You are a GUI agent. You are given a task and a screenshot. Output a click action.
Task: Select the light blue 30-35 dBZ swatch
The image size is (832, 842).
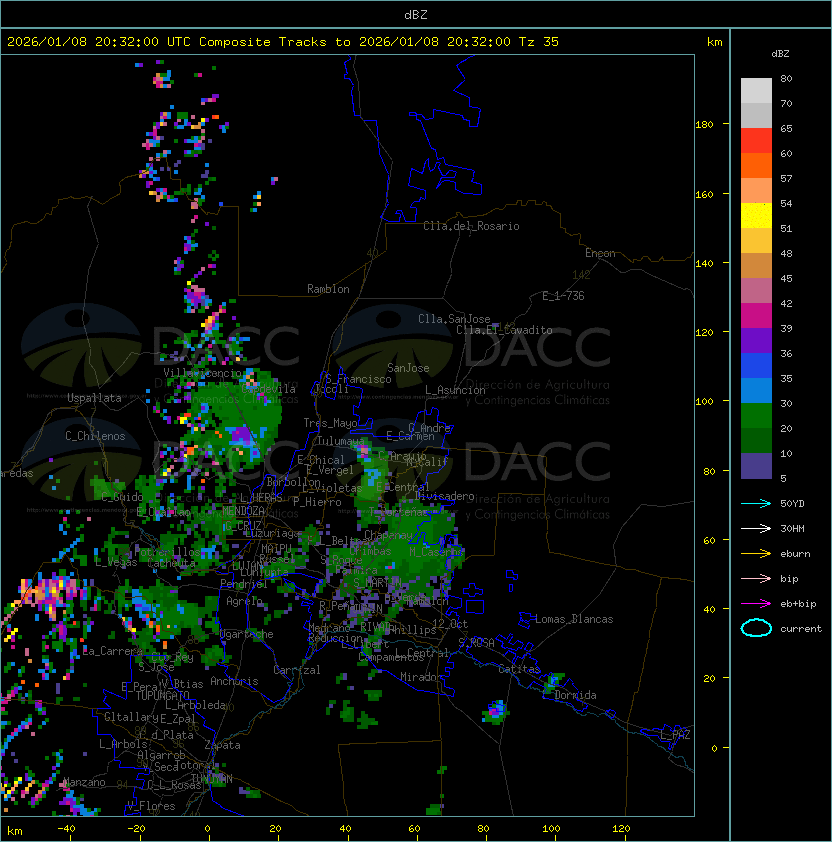click(756, 390)
